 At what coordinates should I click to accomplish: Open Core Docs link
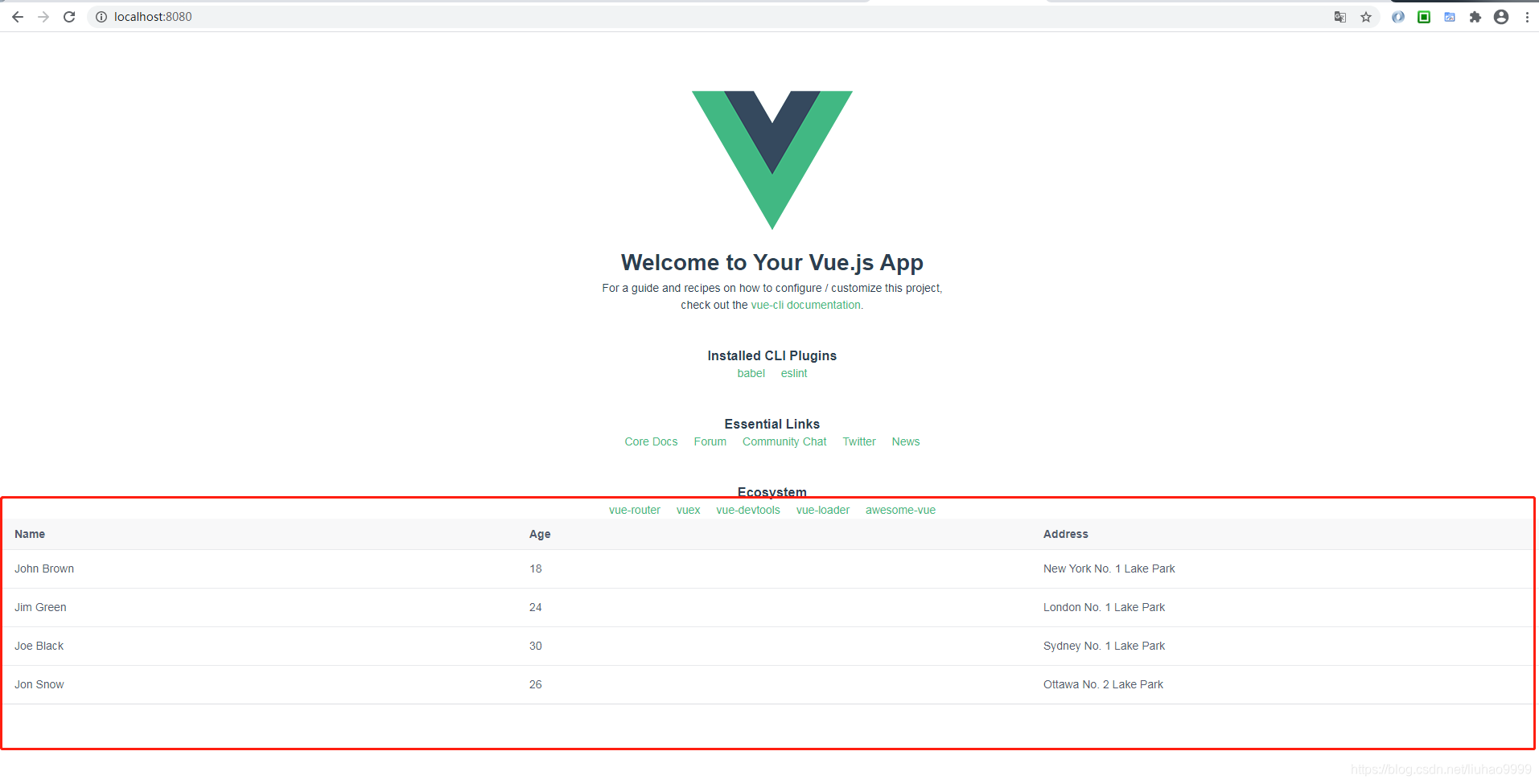[652, 442]
